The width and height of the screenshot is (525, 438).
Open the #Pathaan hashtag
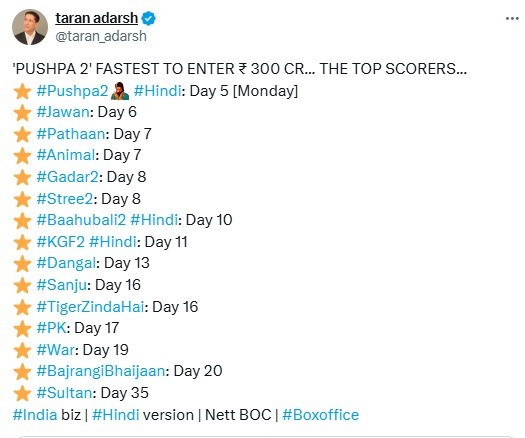(71, 134)
